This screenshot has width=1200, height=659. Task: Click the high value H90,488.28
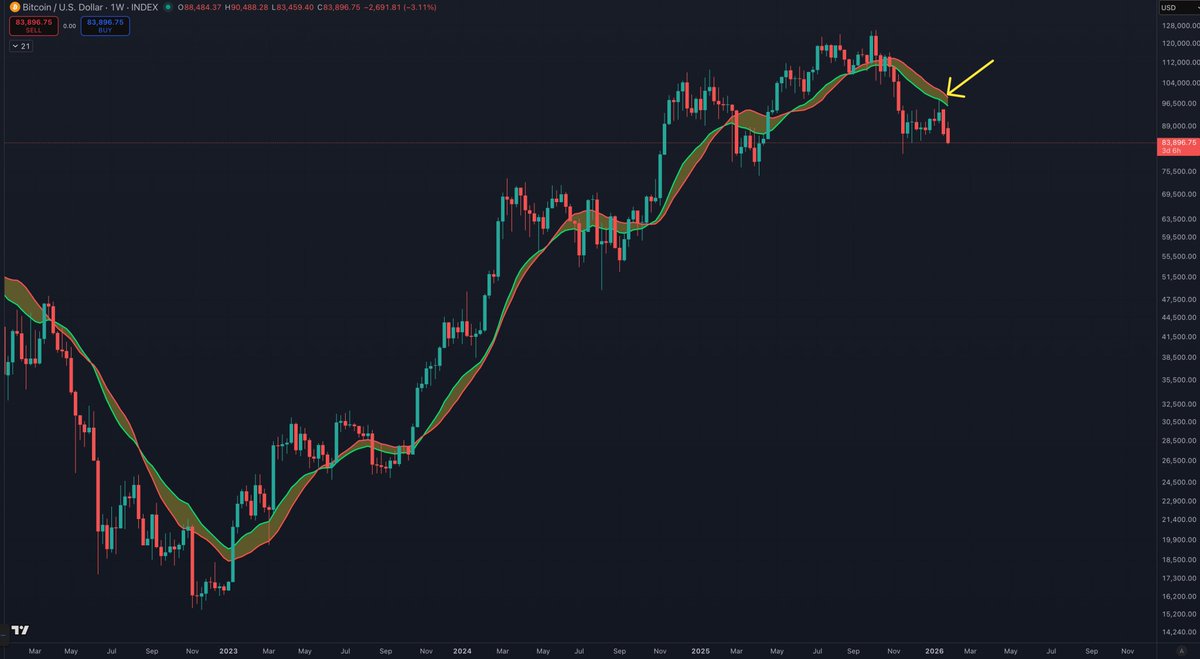249,7
